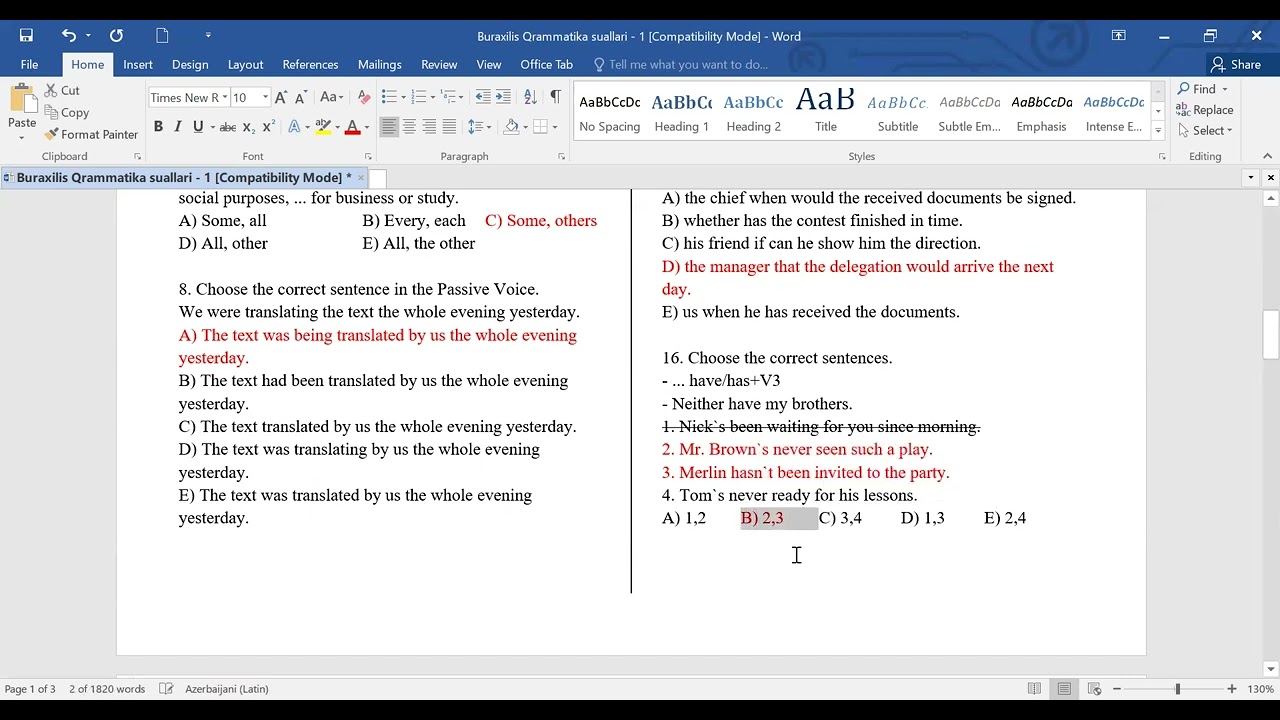Insert a bulleted list
This screenshot has width=1280, height=720.
click(388, 97)
